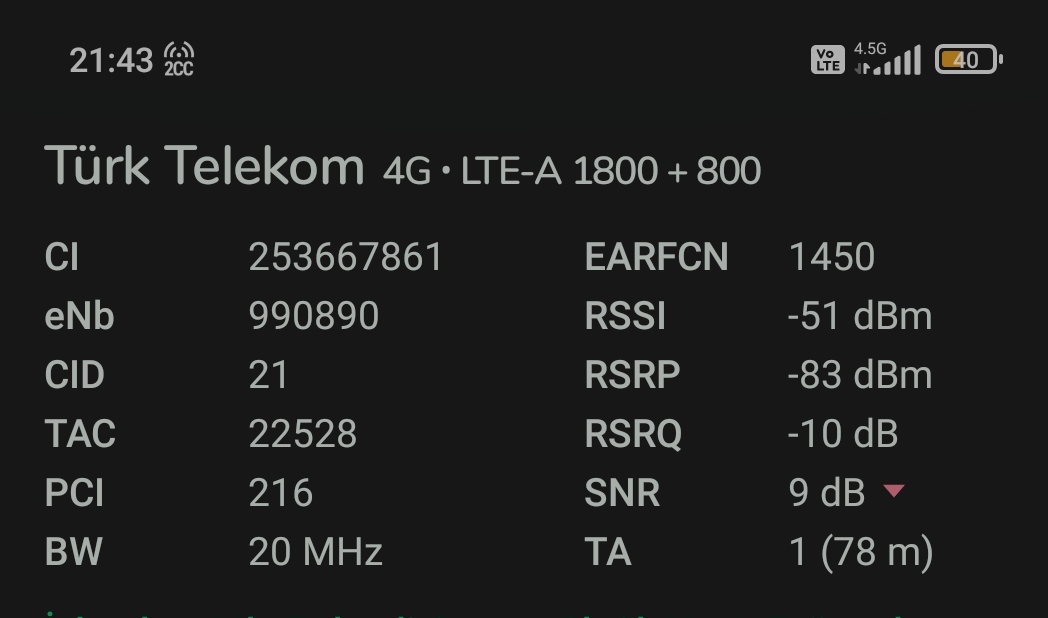This screenshot has height=618, width=1048.
Task: Select the PCI value 216
Action: (281, 492)
